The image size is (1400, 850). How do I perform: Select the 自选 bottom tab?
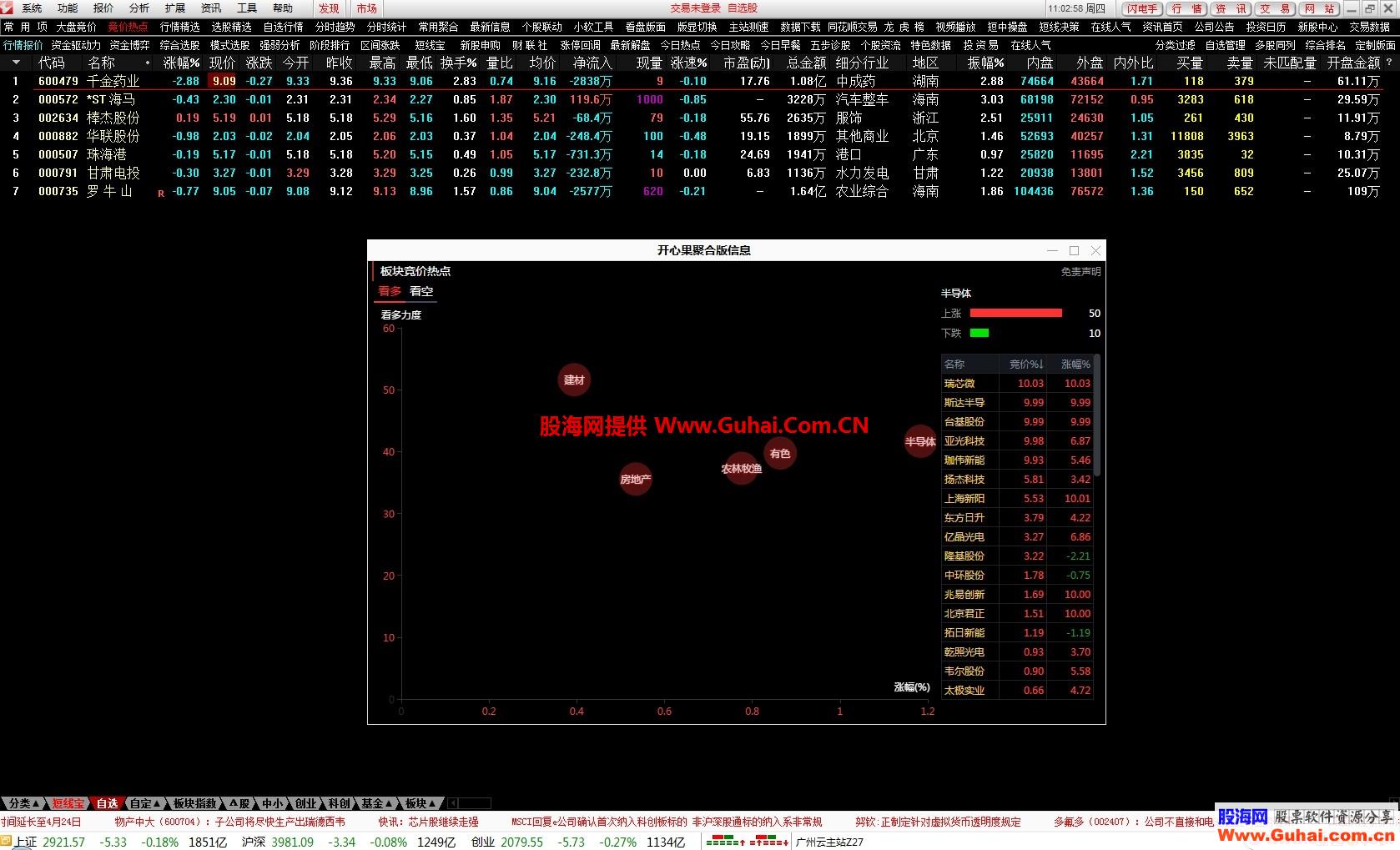(107, 803)
